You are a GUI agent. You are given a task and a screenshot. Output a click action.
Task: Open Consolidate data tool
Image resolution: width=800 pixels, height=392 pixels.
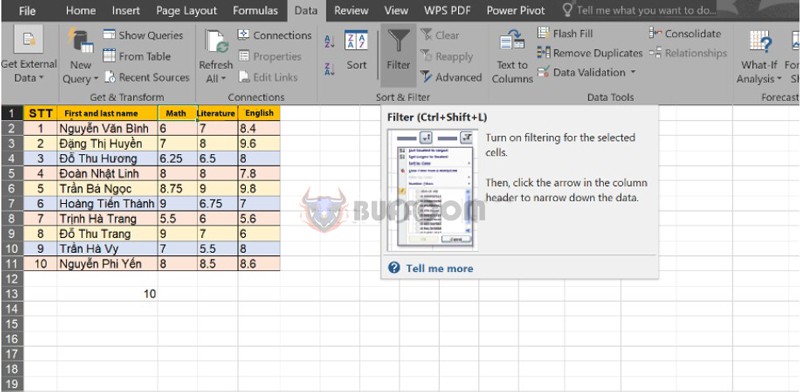coord(685,34)
